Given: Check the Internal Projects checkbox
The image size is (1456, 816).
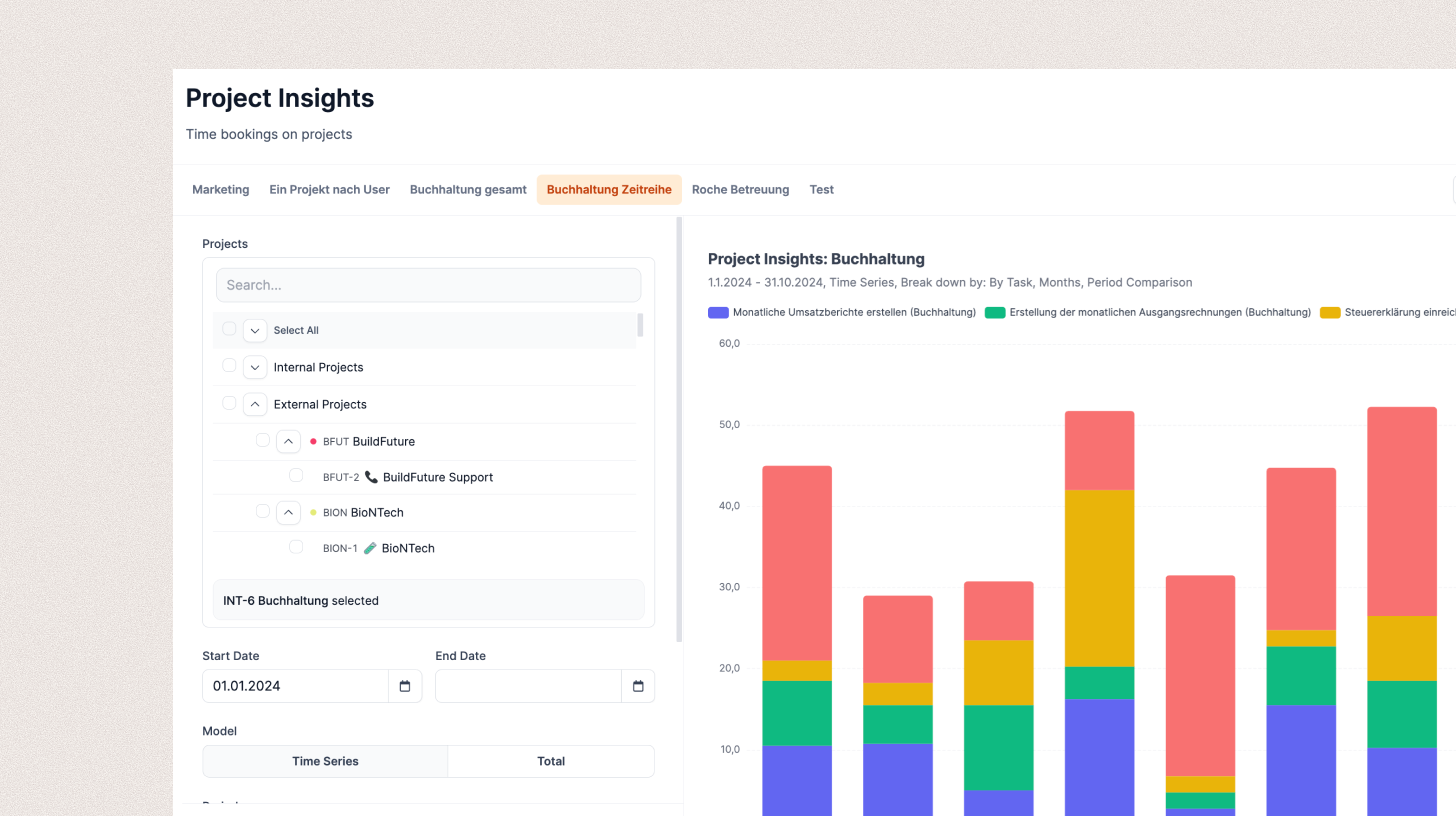Looking at the screenshot, I should pos(229,366).
